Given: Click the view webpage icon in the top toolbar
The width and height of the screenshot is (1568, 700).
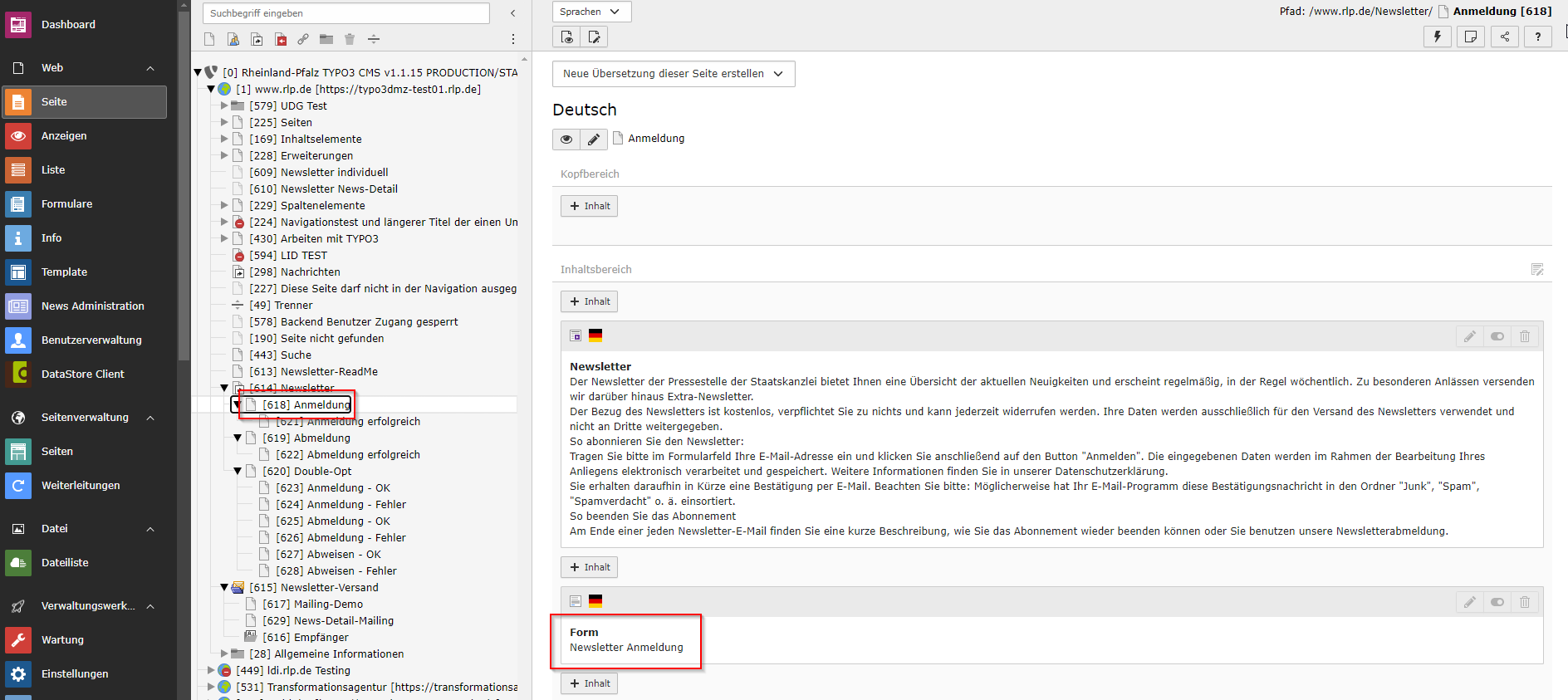Looking at the screenshot, I should click(566, 37).
